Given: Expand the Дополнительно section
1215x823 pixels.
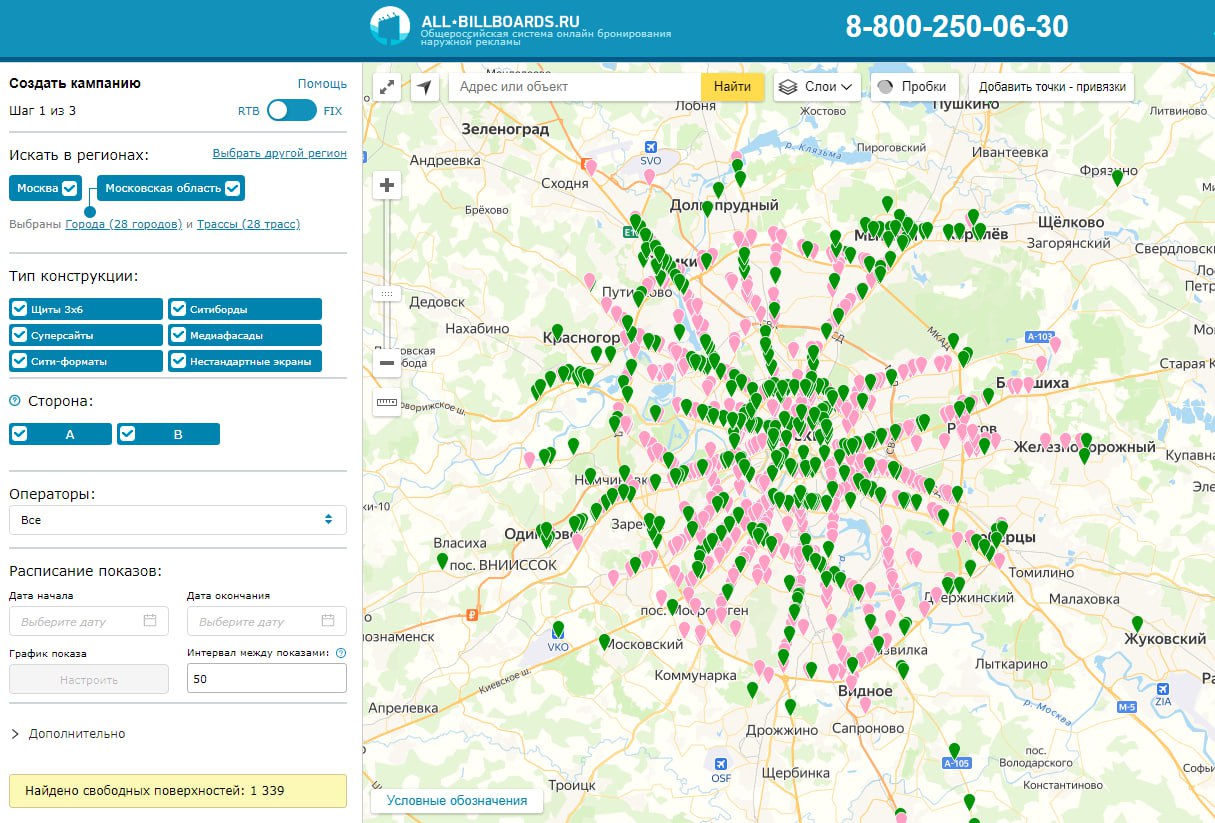Looking at the screenshot, I should 68,733.
